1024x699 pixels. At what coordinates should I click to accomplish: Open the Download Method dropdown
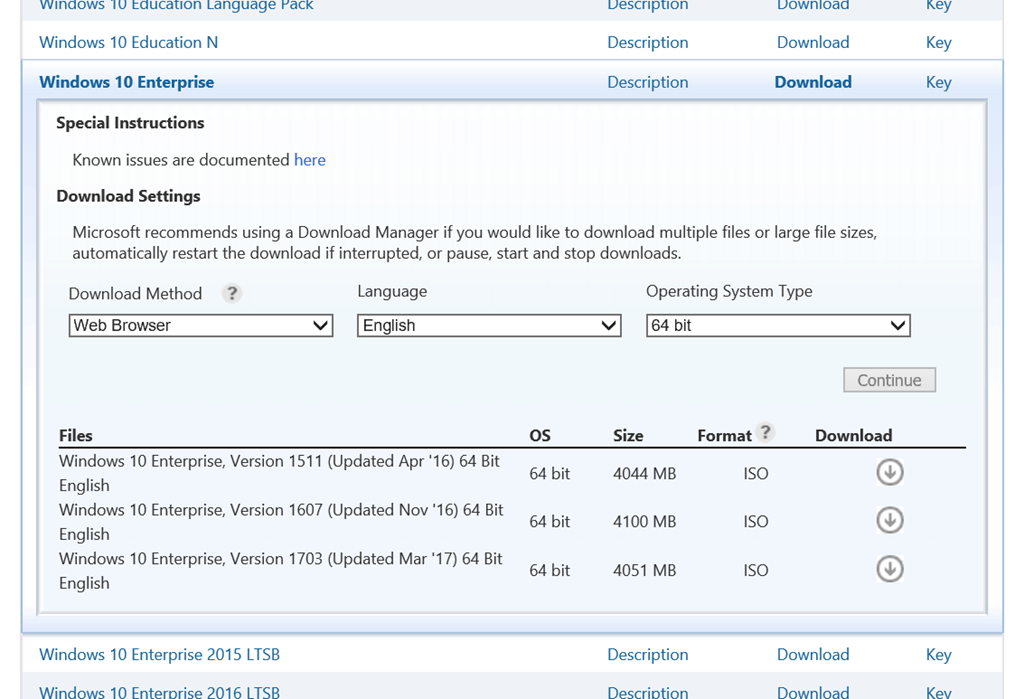click(x=200, y=326)
